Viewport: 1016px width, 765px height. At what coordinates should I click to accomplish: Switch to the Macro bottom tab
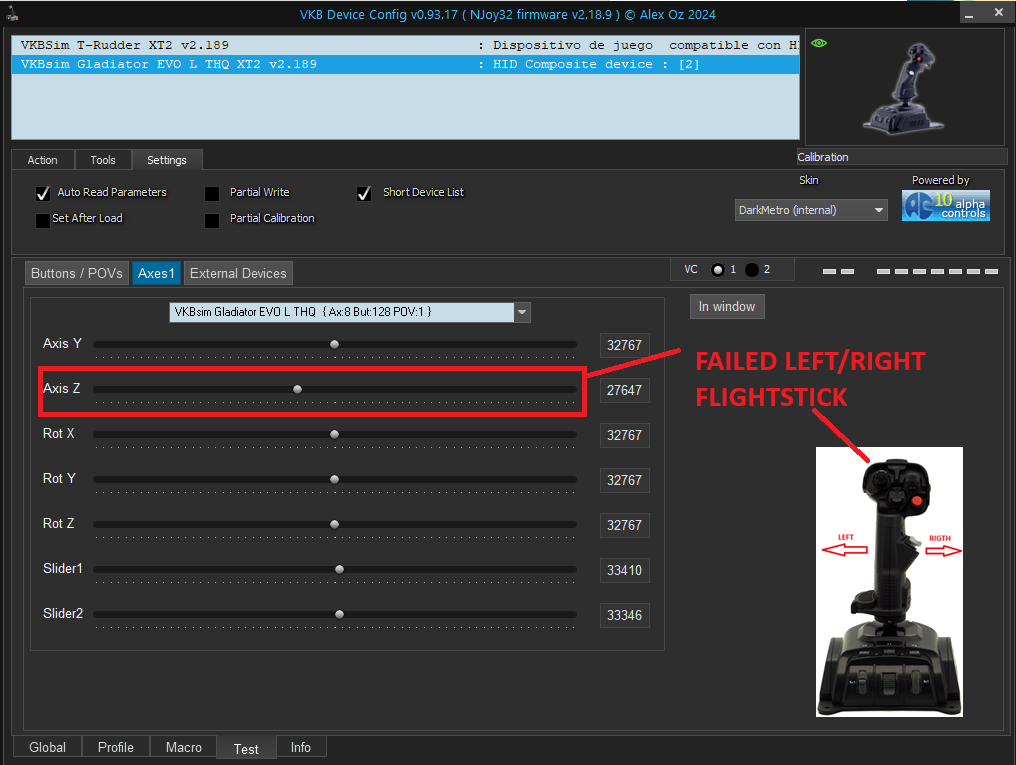[183, 747]
